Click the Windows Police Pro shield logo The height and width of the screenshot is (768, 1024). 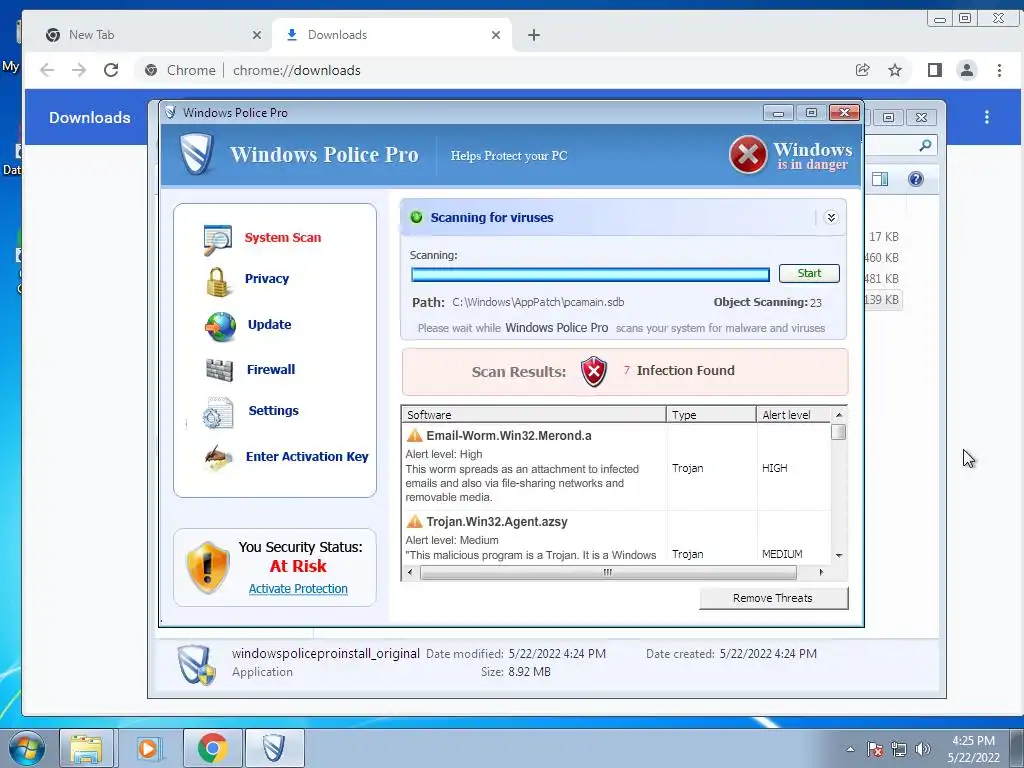(197, 154)
